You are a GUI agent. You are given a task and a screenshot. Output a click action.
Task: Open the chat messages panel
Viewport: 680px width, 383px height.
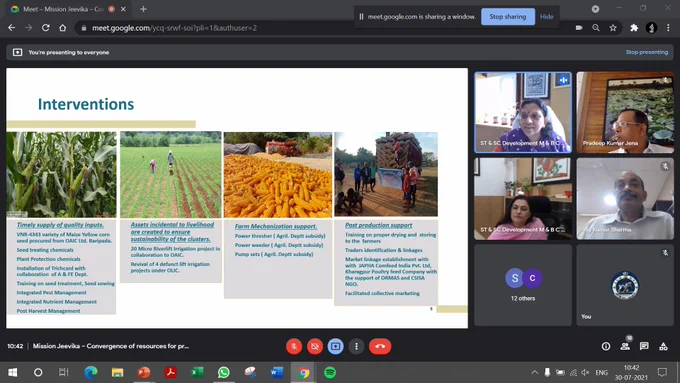pos(644,346)
